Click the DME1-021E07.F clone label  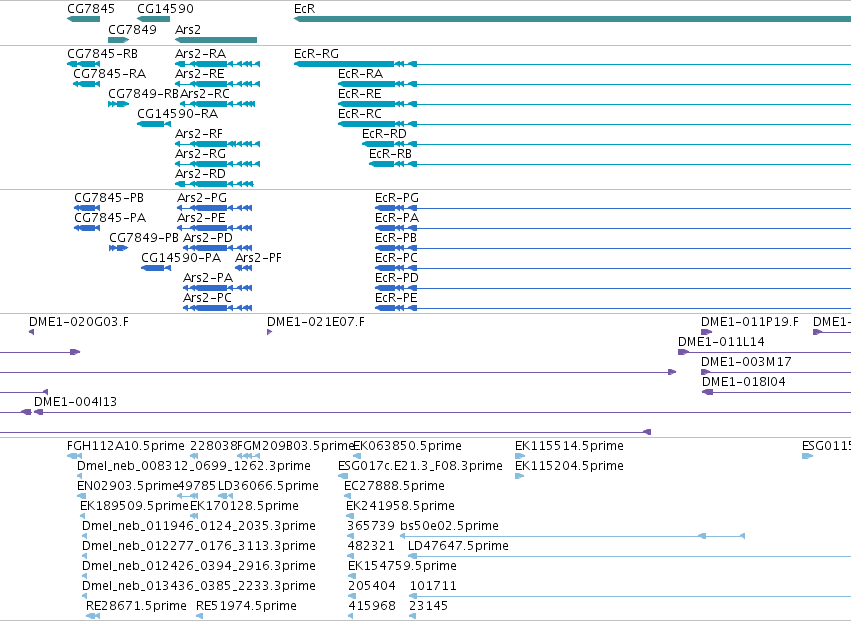(x=316, y=322)
